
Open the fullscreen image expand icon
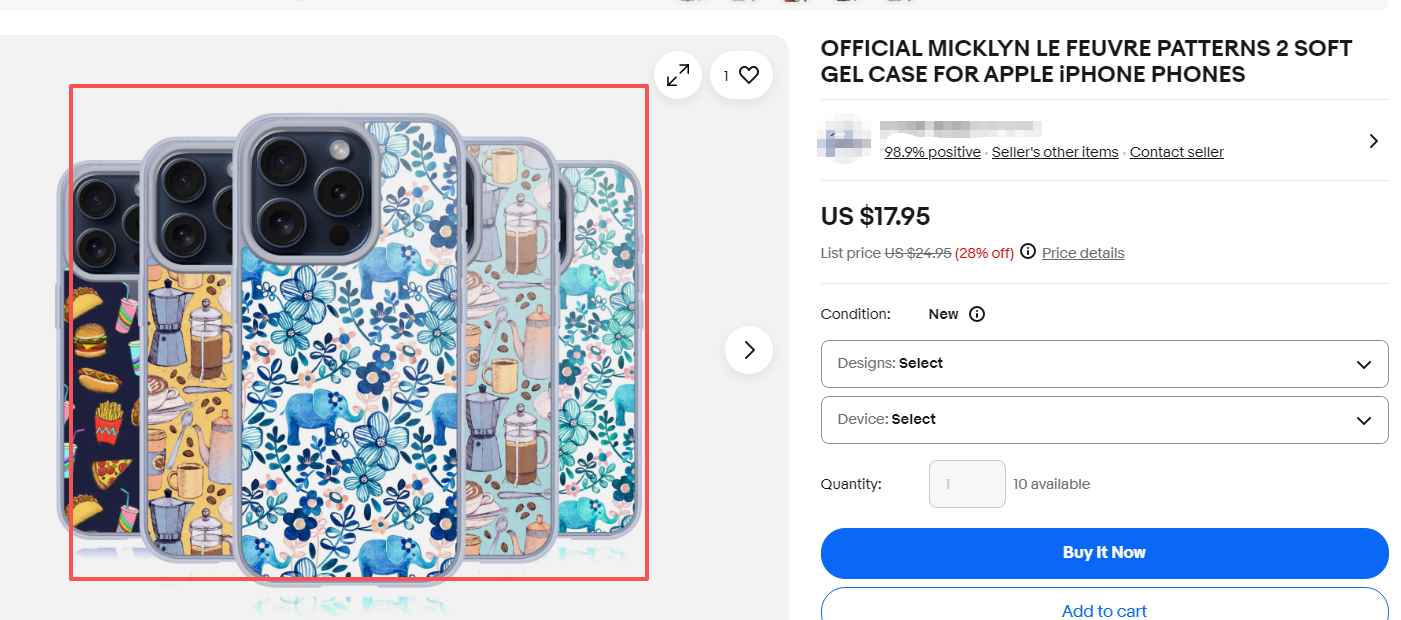click(678, 75)
